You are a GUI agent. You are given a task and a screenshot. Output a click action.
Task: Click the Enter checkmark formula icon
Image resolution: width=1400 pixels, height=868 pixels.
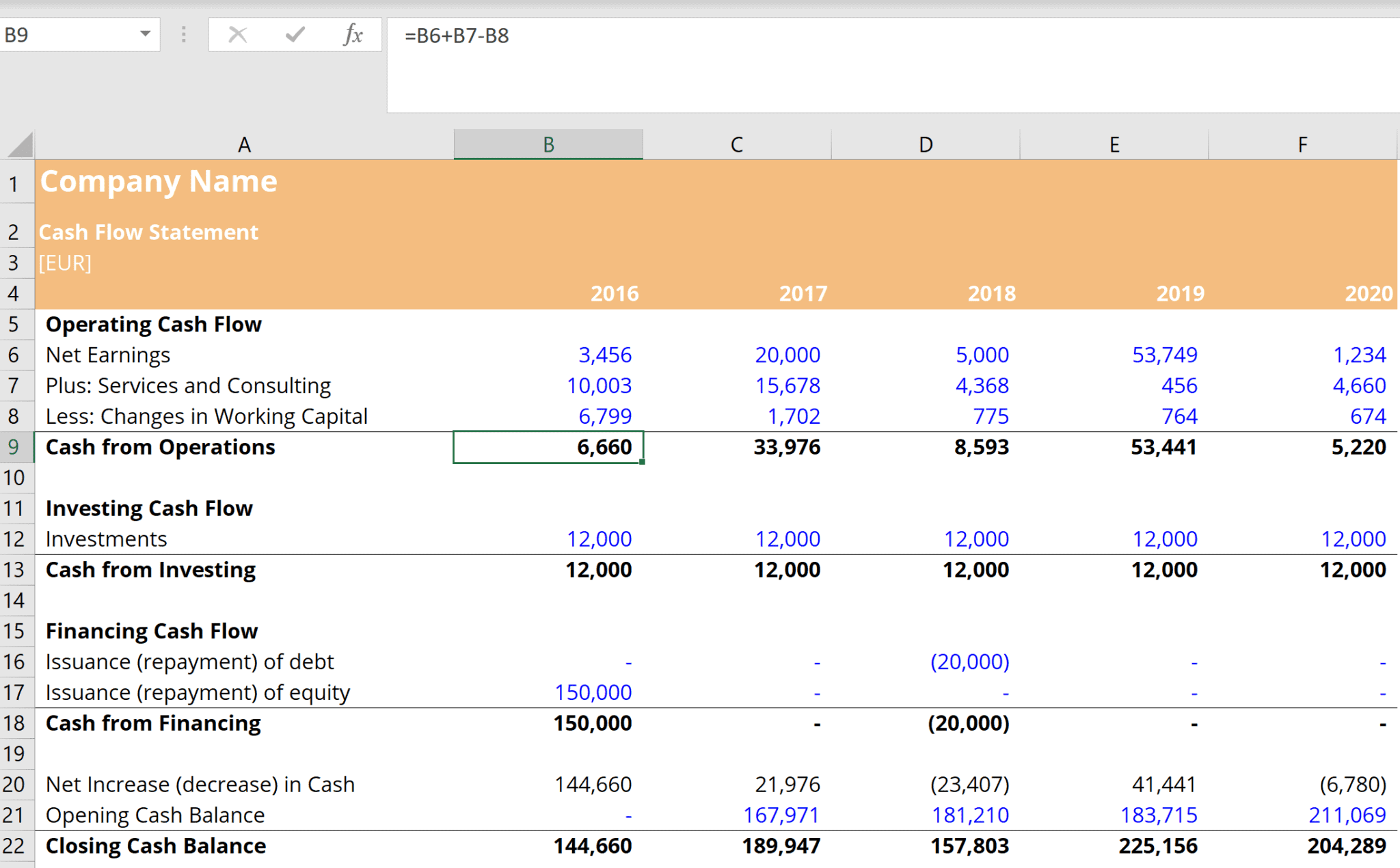point(295,35)
